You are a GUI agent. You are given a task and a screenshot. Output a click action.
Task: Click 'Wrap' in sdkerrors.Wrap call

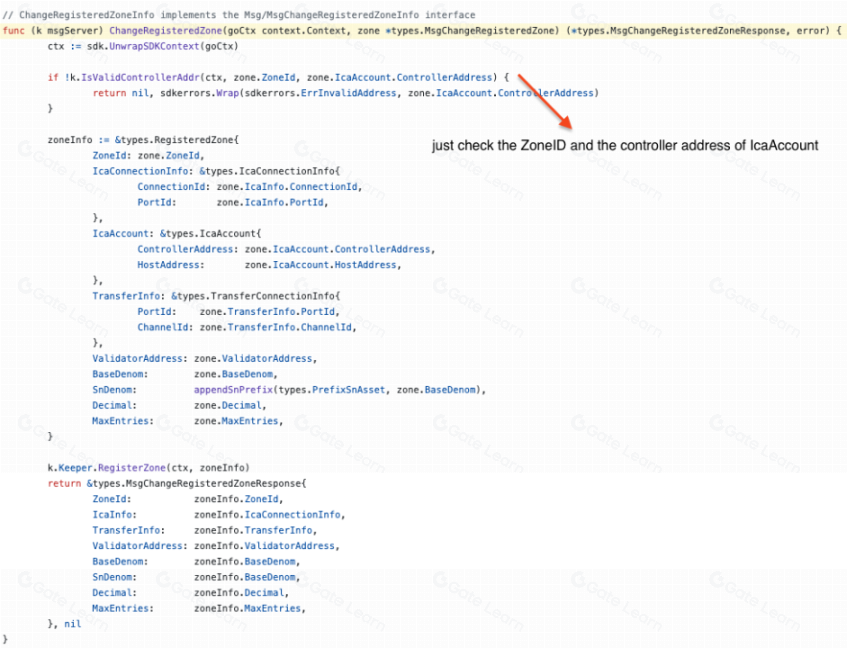(x=227, y=93)
